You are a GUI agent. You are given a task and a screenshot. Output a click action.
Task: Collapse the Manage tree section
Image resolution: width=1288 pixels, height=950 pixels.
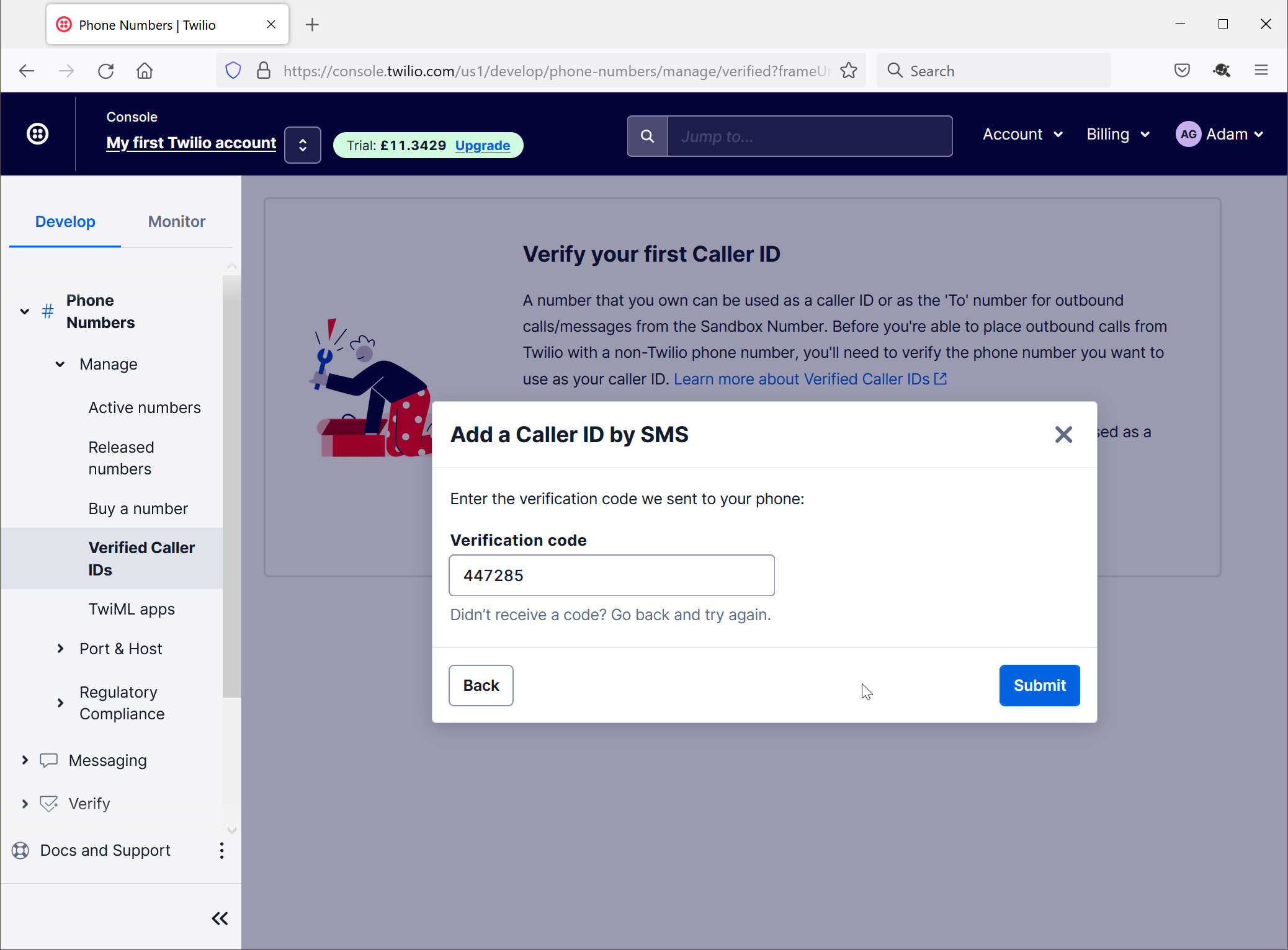[x=60, y=365]
